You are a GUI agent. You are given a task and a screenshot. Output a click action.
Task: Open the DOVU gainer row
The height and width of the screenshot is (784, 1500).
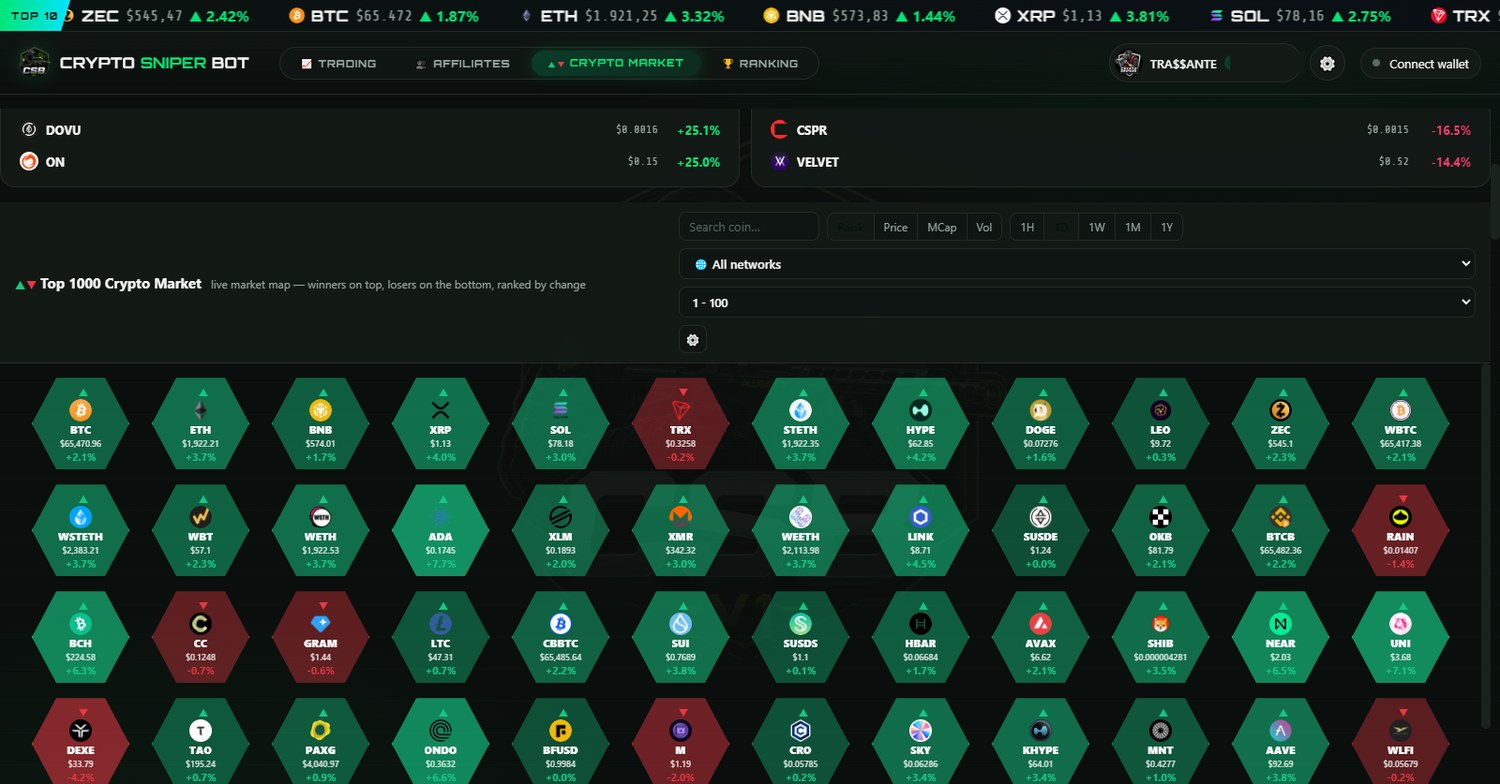point(370,130)
